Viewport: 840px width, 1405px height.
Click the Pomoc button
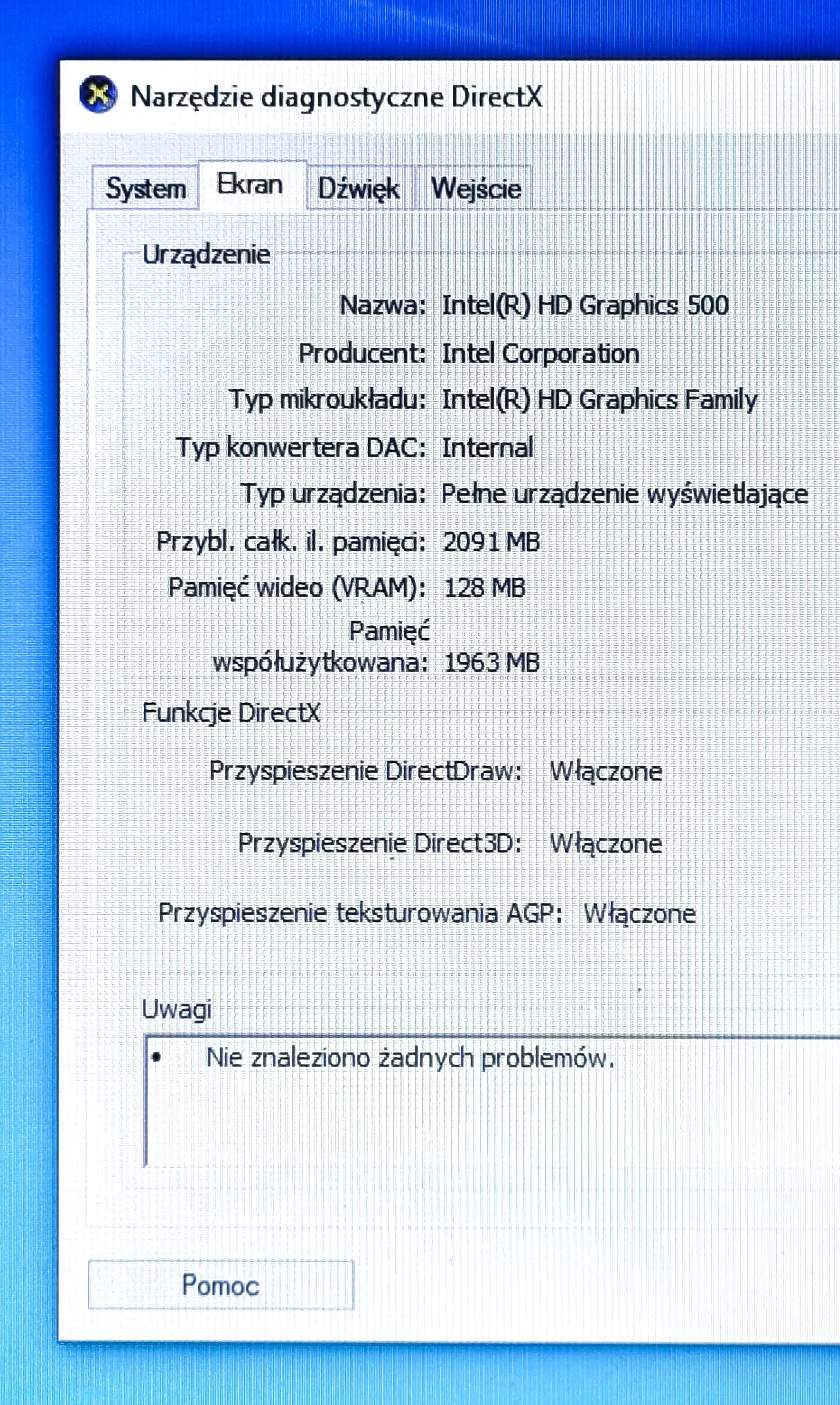click(x=221, y=1285)
